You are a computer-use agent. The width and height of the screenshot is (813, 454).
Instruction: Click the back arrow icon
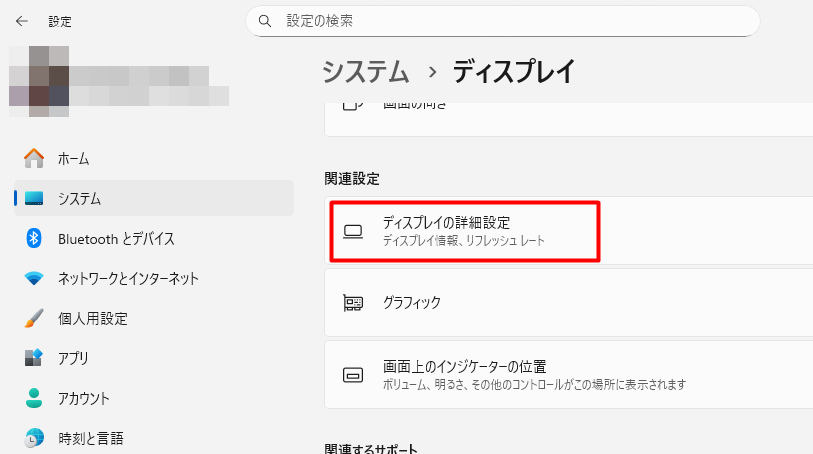coord(22,21)
